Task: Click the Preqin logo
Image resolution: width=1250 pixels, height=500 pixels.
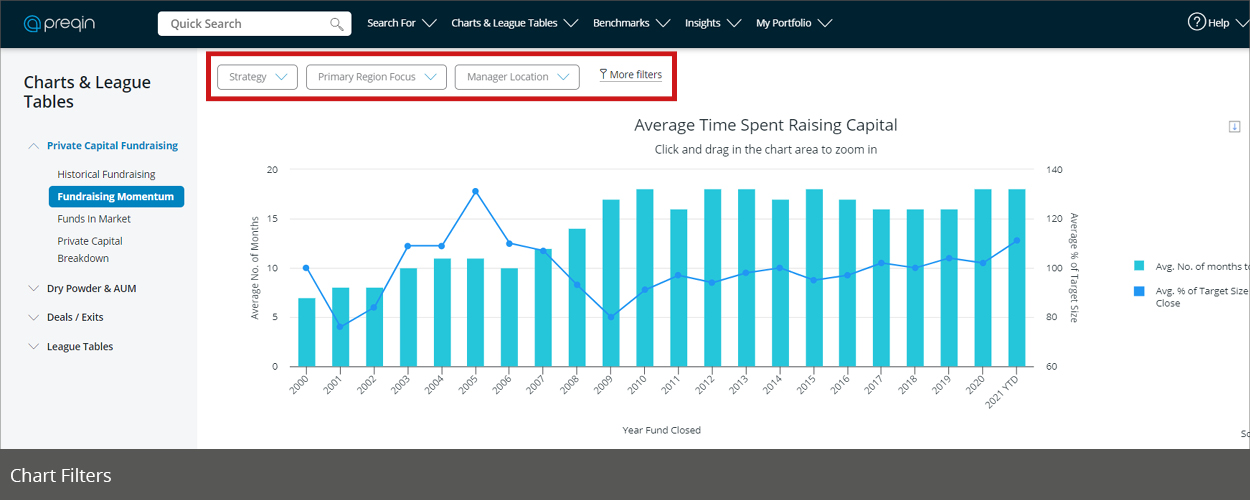Action: point(59,23)
